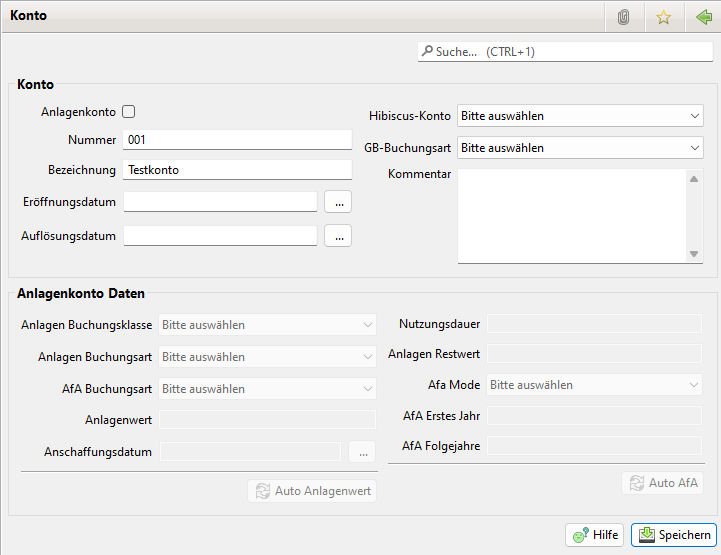Open the Hibiscus-Konto dropdown
721x555 pixels.
(580, 116)
